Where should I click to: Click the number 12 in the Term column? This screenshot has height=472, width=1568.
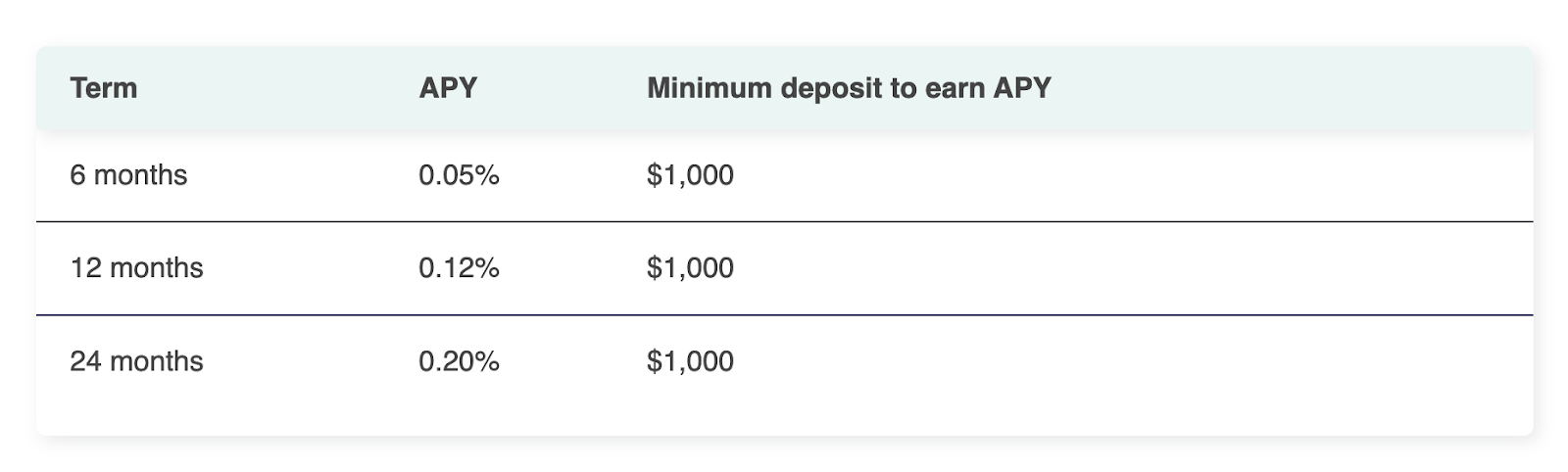coord(85,268)
